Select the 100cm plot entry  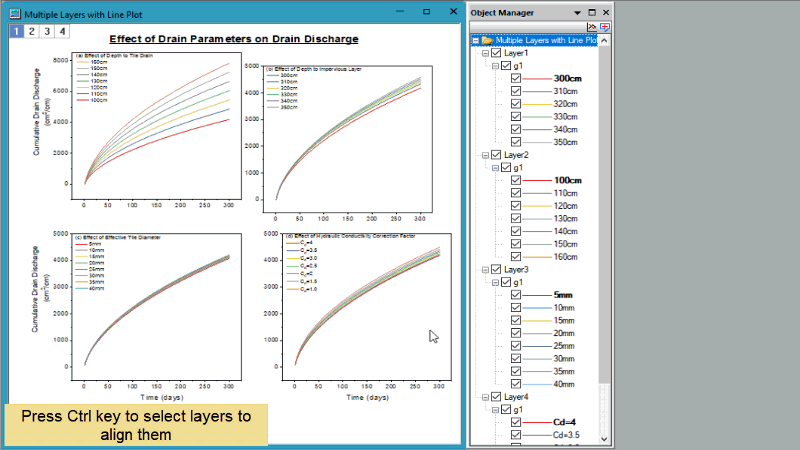567,180
